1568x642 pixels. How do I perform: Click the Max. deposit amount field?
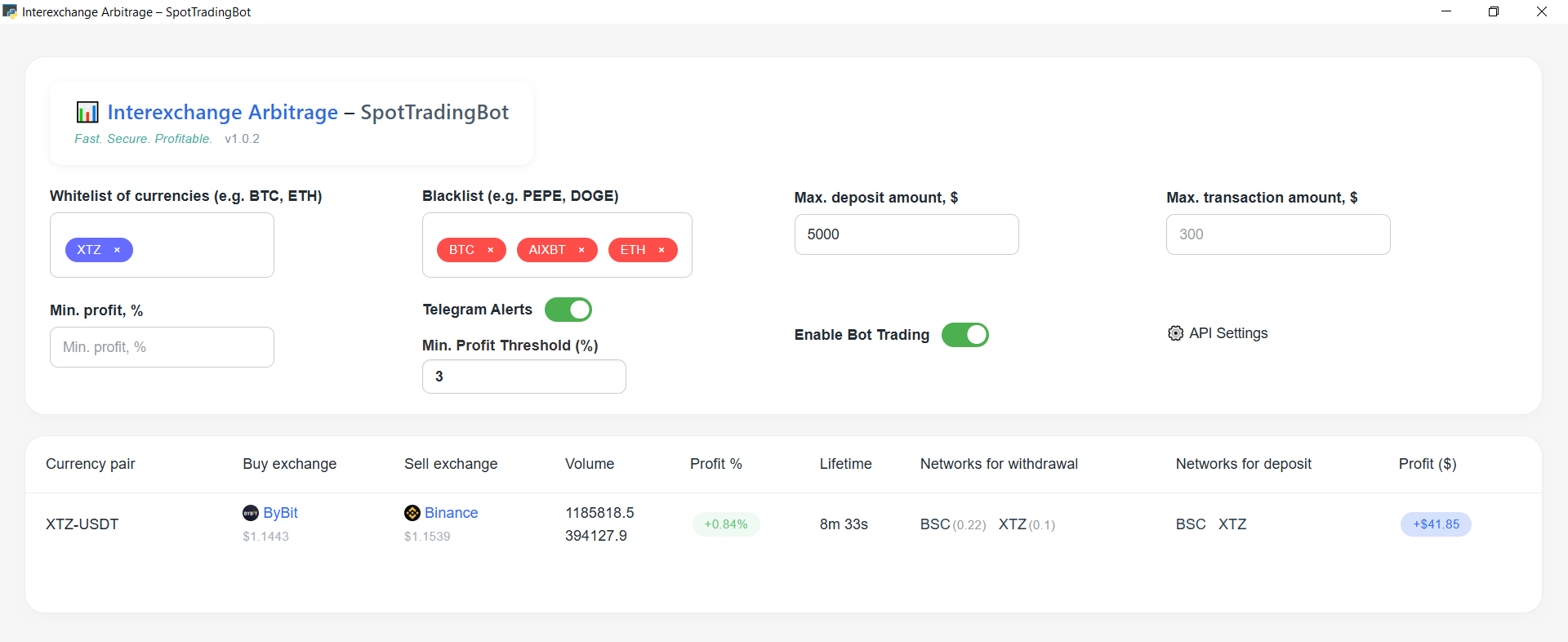click(x=906, y=234)
